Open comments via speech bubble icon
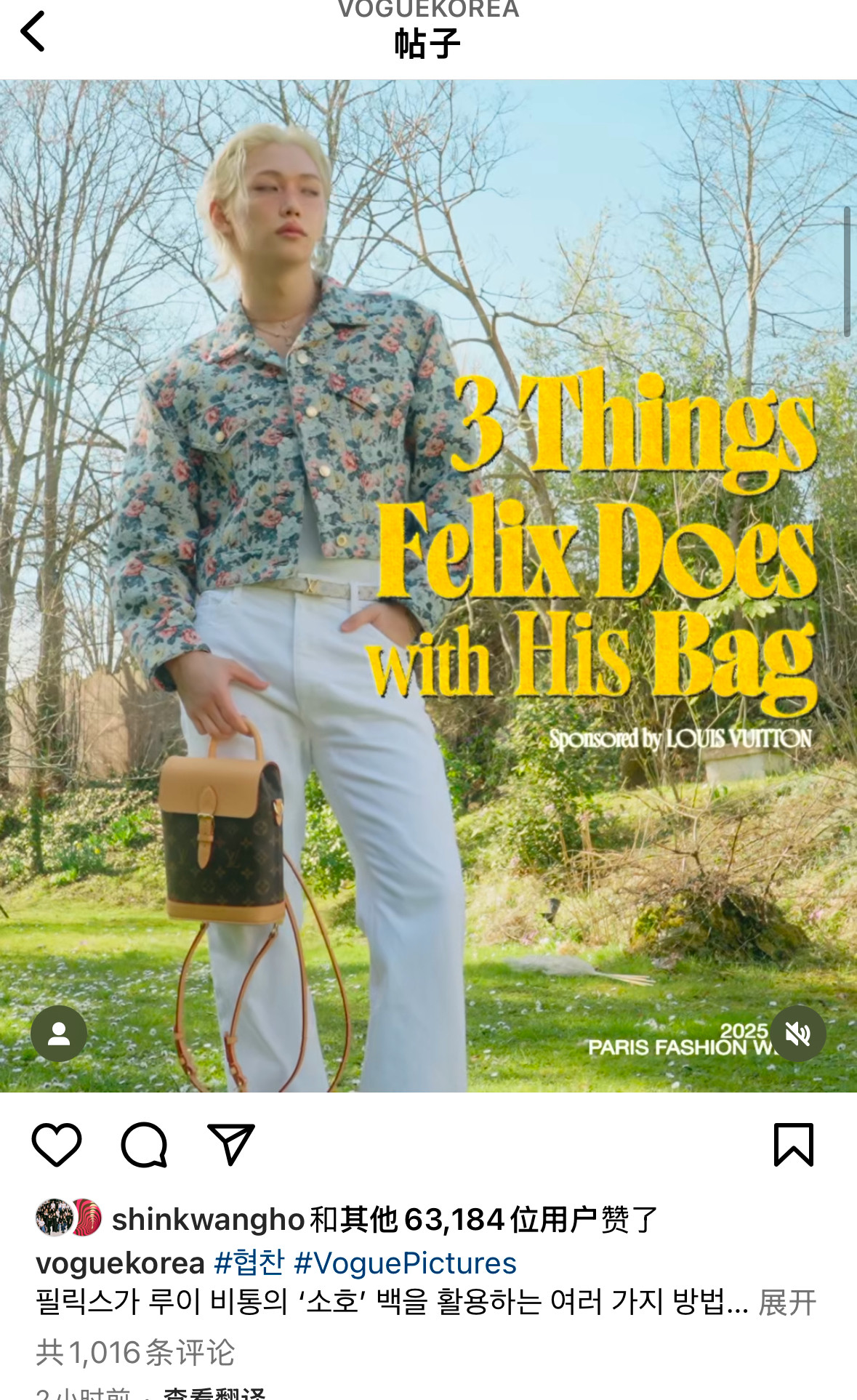The height and width of the screenshot is (1400, 857). point(144,1145)
